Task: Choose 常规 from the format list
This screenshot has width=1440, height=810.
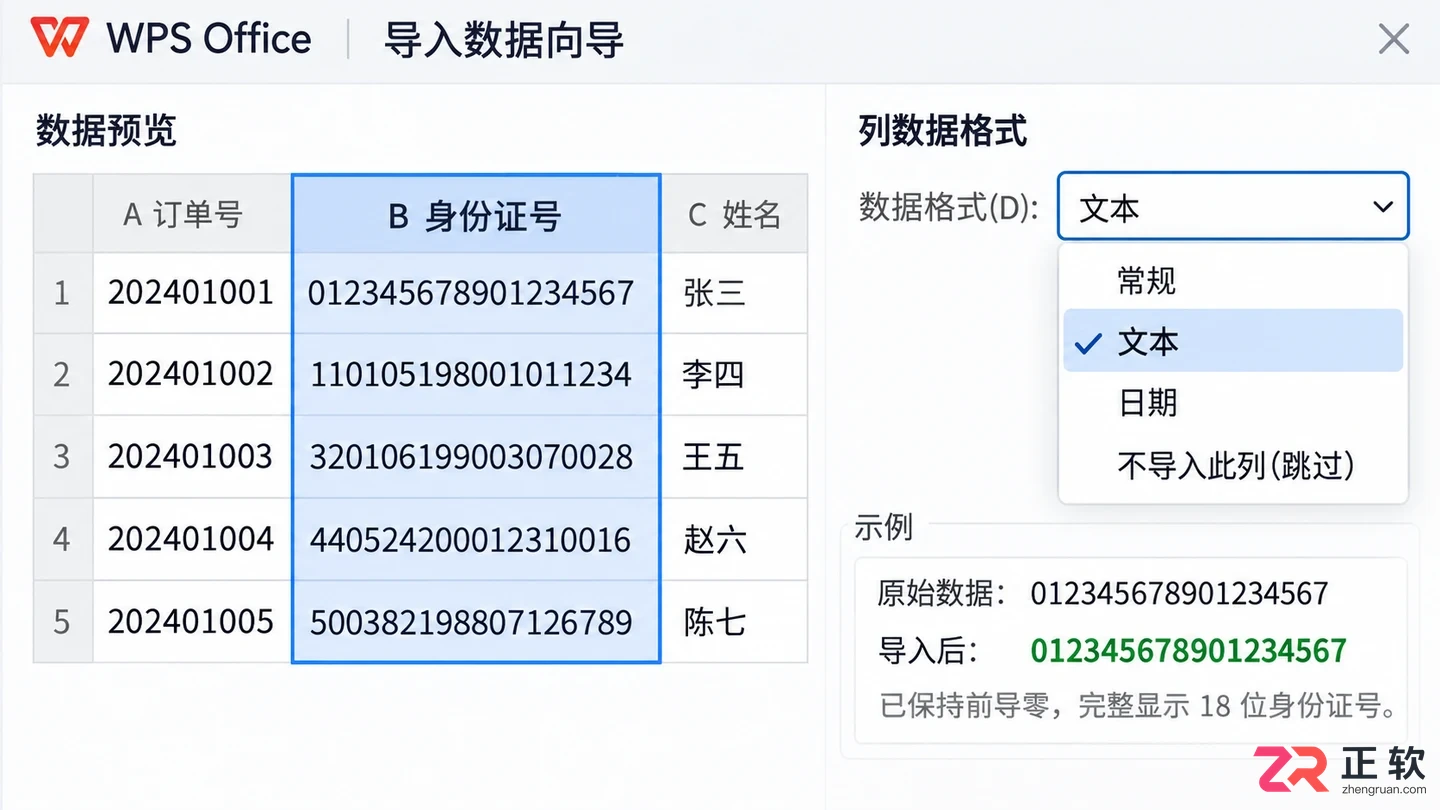Action: [1233, 281]
